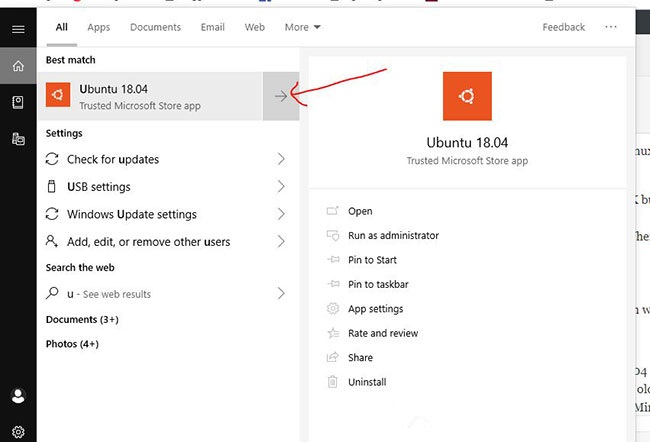Expand Ubuntu 18.04 result with arrow button
Screen dimensions: 650x442
click(281, 96)
